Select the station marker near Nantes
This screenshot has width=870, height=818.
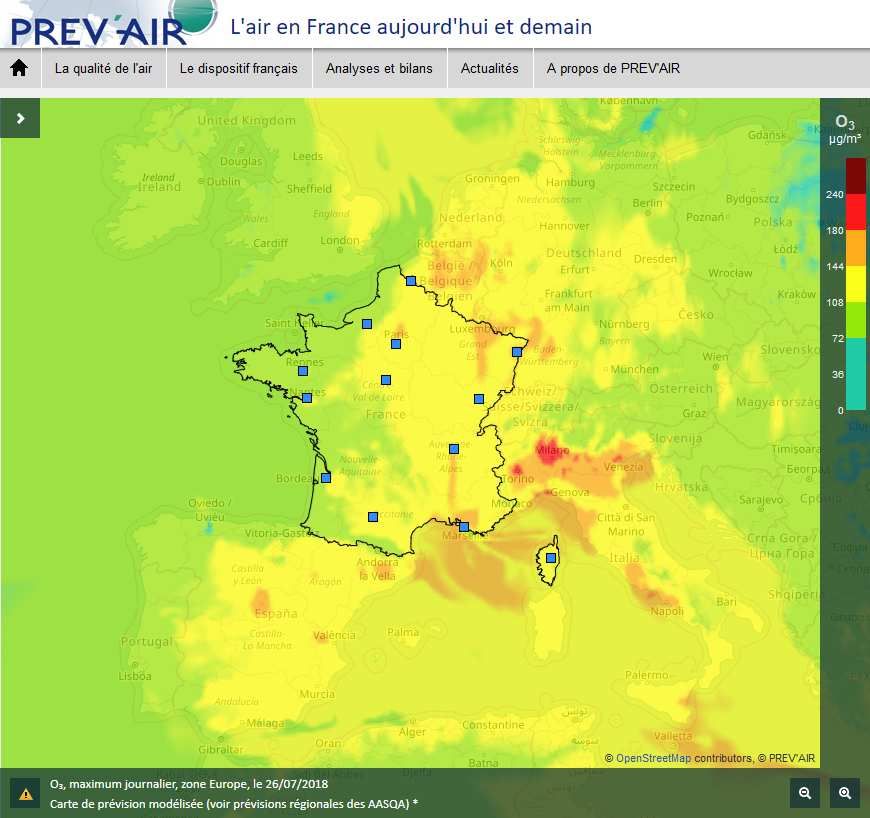307,398
